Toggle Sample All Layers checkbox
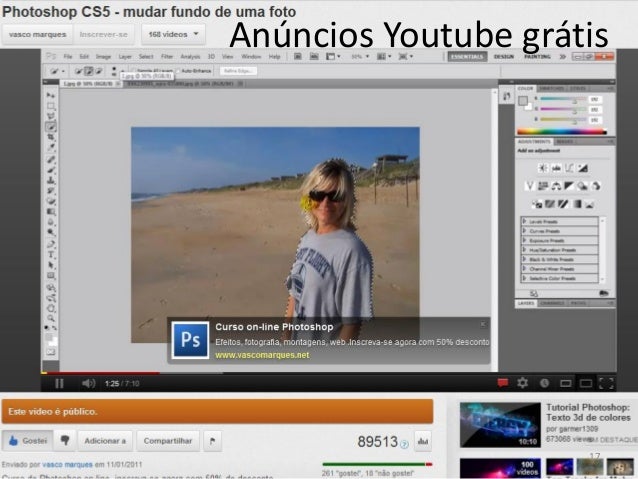 (x=133, y=71)
